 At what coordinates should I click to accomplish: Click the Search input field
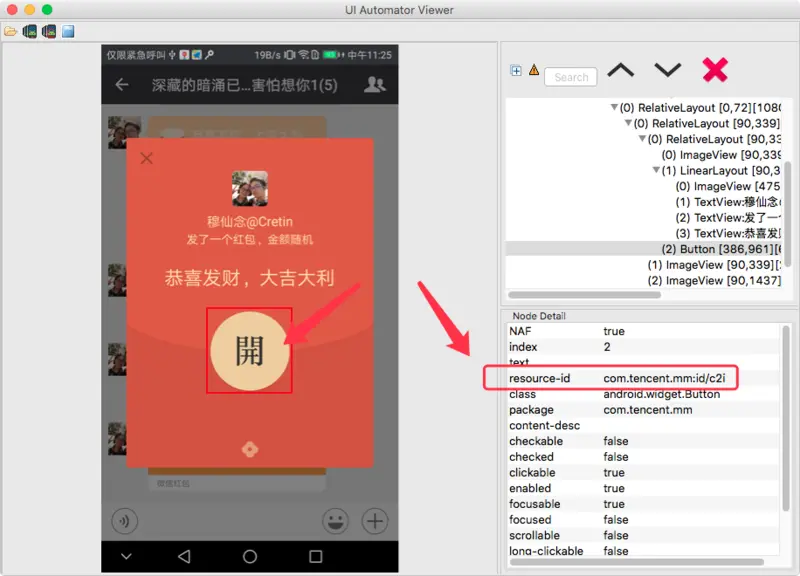[x=571, y=77]
